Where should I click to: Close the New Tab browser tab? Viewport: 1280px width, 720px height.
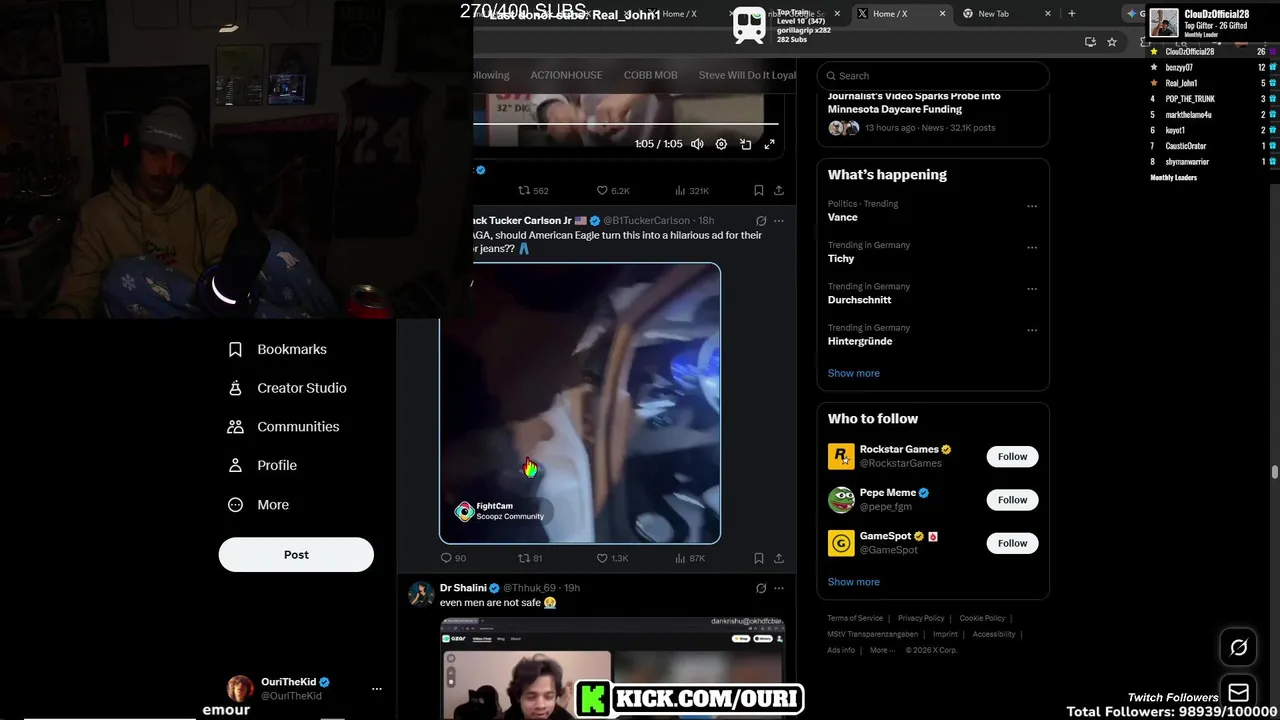click(1048, 14)
